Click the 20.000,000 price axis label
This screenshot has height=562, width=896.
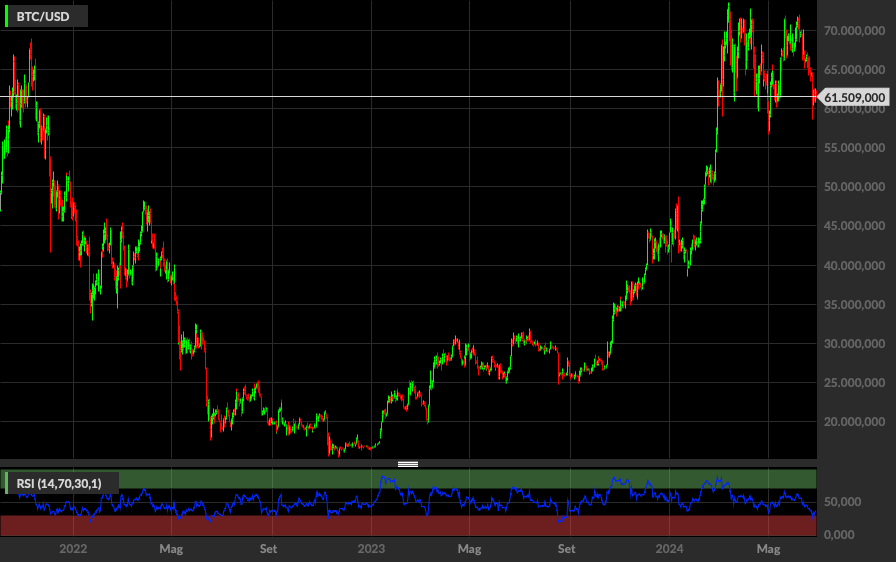(x=854, y=422)
